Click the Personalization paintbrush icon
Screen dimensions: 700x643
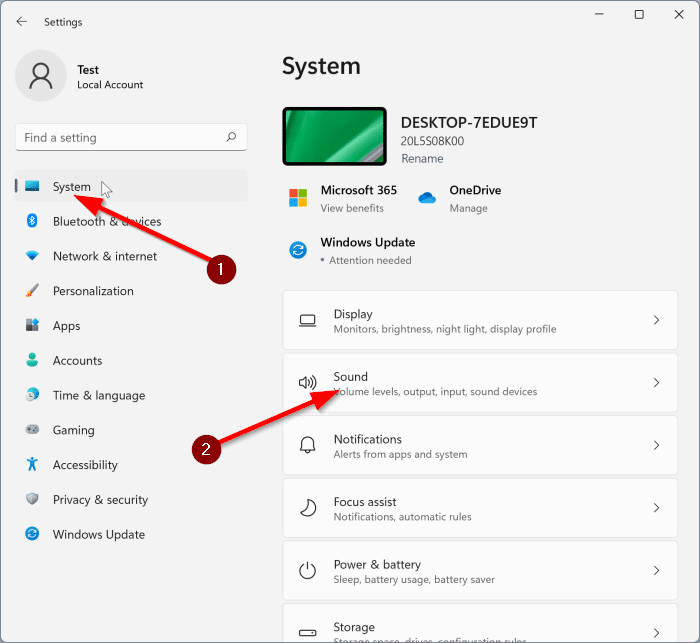coord(32,290)
